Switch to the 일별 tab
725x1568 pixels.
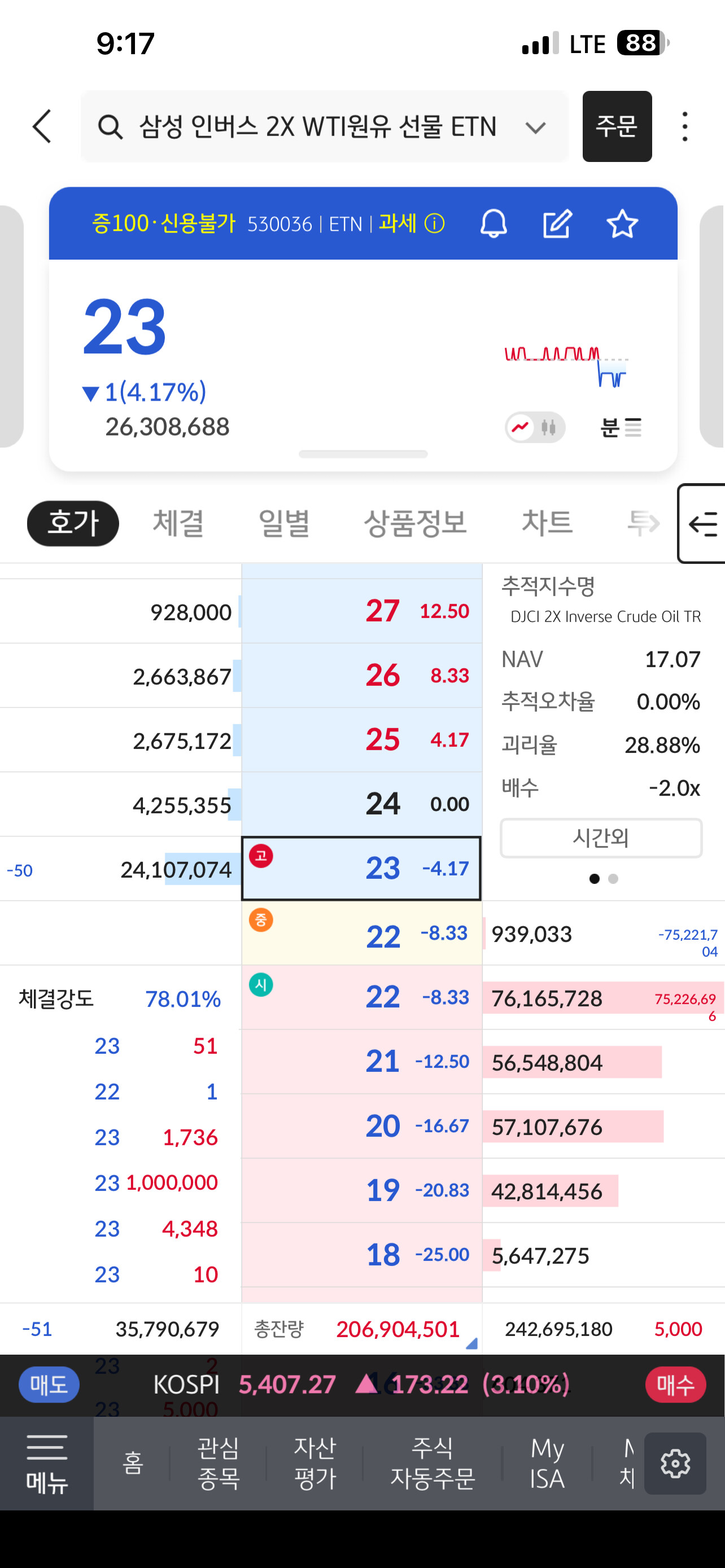(284, 523)
